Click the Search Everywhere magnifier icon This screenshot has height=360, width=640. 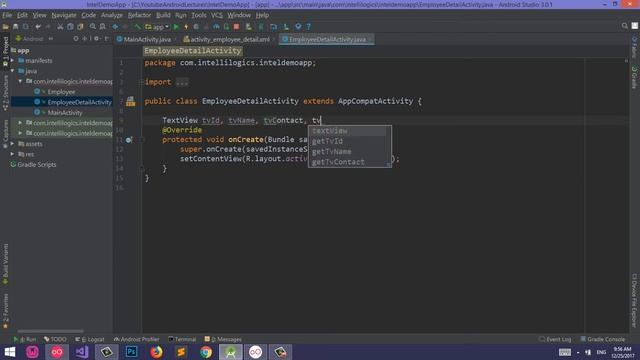pos(624,26)
